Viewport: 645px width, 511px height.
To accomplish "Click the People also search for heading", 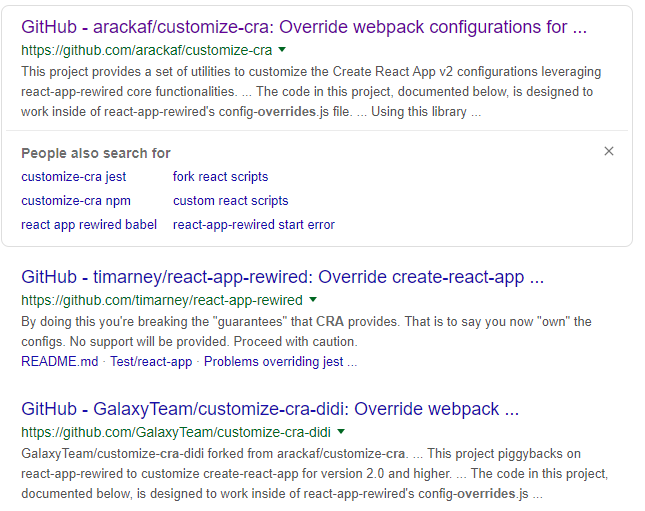I will tap(96, 153).
